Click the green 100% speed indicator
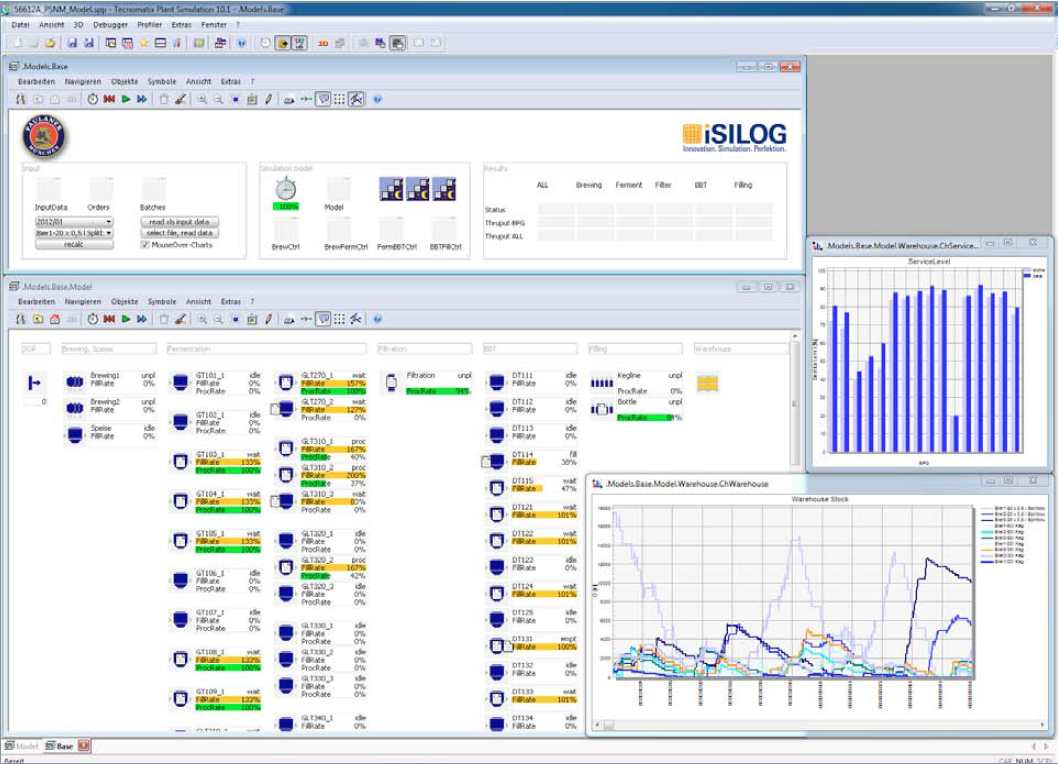The width and height of the screenshot is (1058, 764). point(286,207)
